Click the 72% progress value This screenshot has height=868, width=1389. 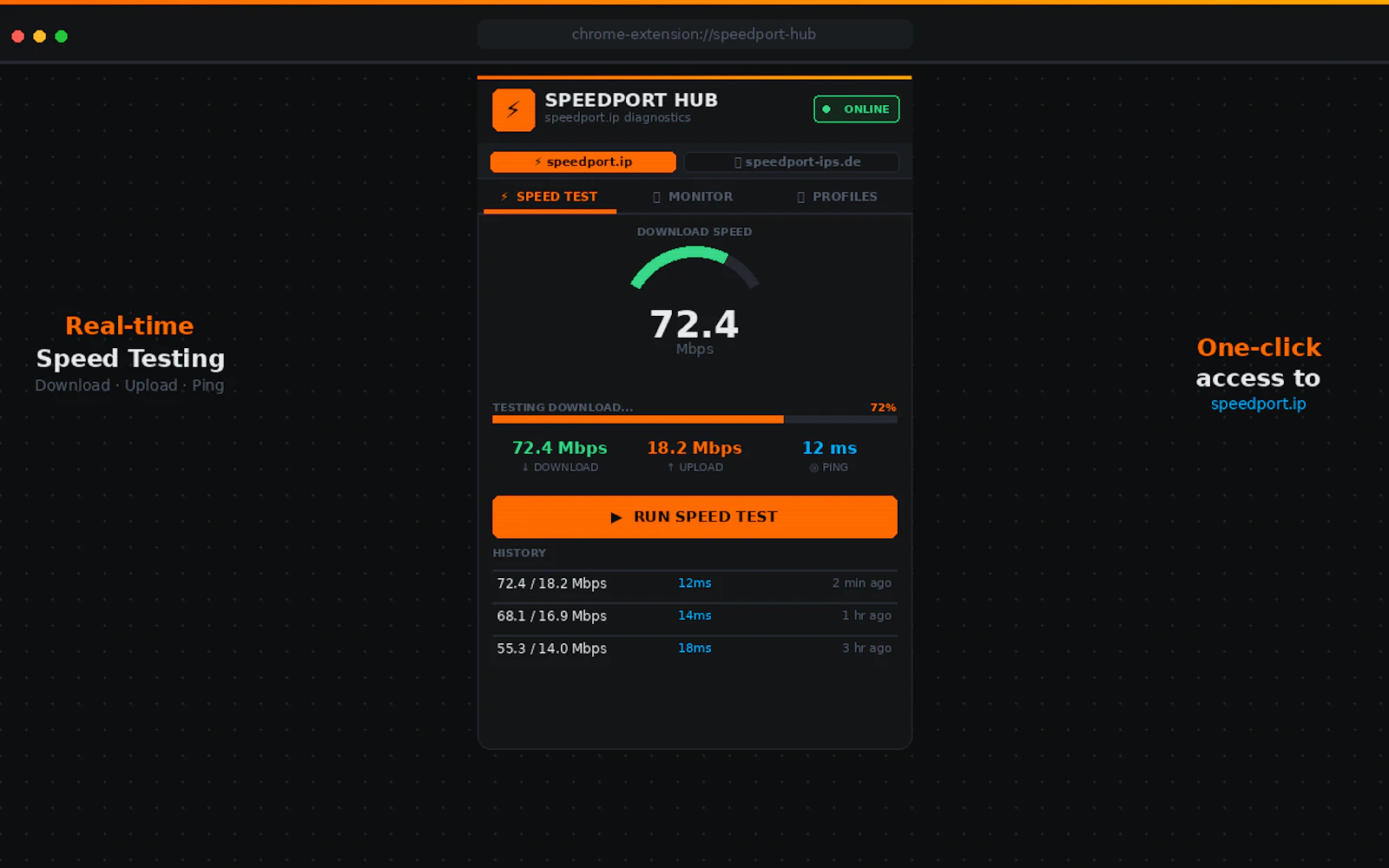[x=883, y=407]
